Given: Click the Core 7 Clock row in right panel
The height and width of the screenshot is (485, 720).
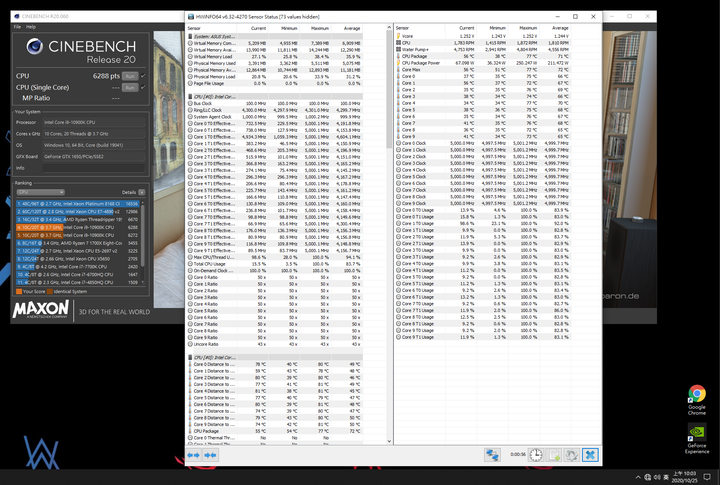Looking at the screenshot, I should (483, 190).
